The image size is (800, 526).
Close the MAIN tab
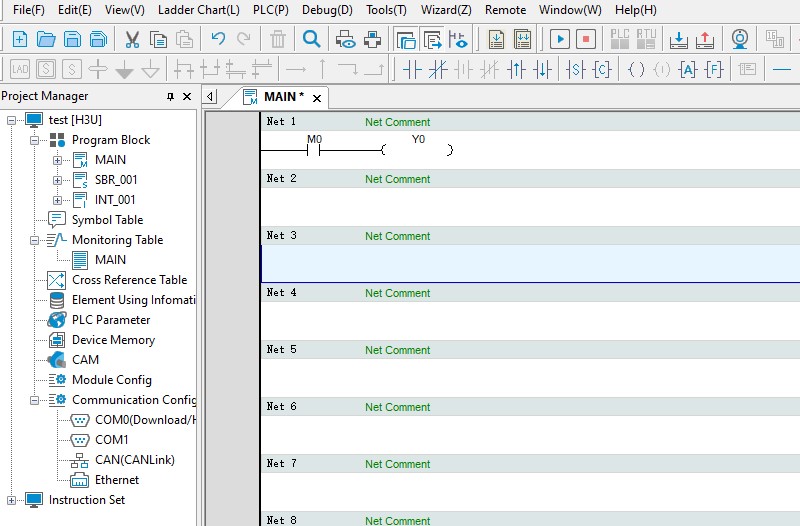point(317,98)
